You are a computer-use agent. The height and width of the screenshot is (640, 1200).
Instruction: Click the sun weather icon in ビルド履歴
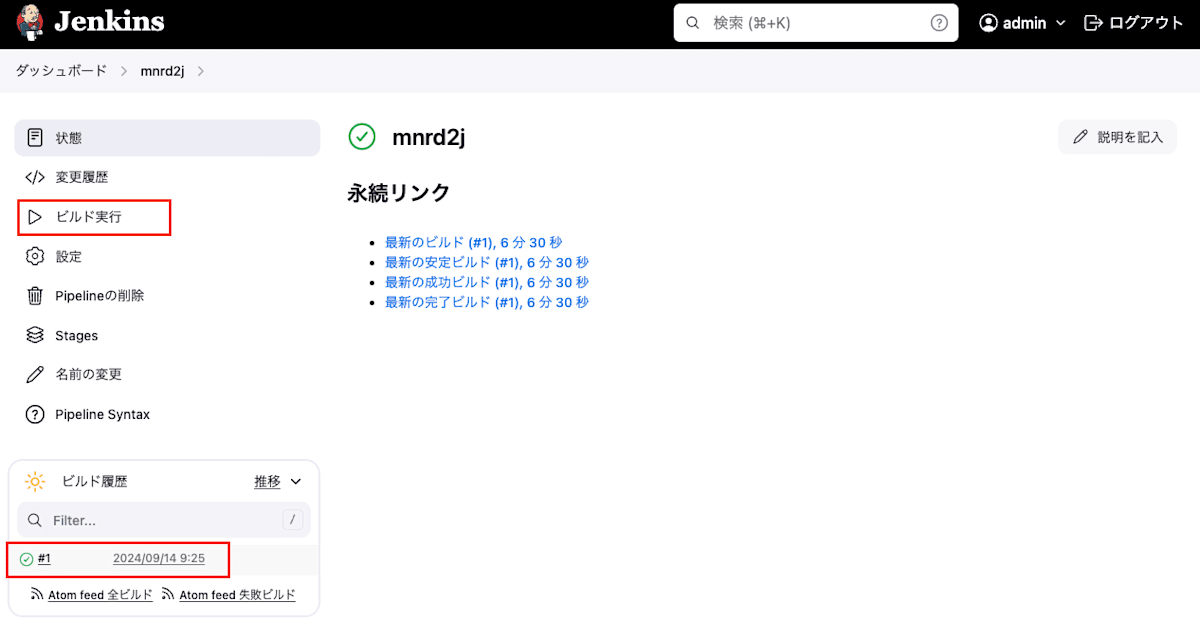click(35, 482)
